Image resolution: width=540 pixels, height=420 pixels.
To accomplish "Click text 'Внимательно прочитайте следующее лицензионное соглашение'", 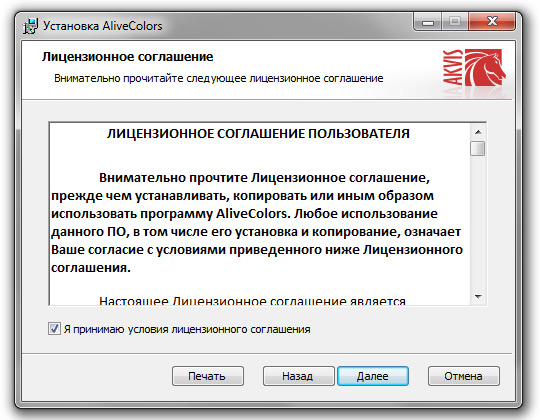I will (219, 78).
